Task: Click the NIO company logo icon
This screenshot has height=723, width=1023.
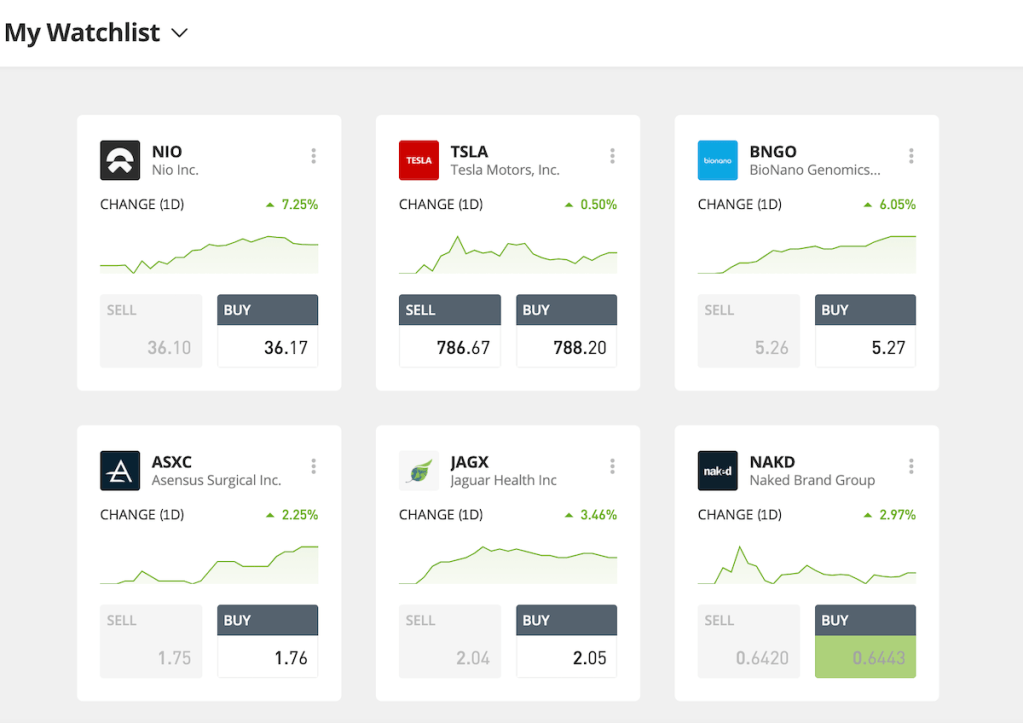Action: click(x=120, y=160)
